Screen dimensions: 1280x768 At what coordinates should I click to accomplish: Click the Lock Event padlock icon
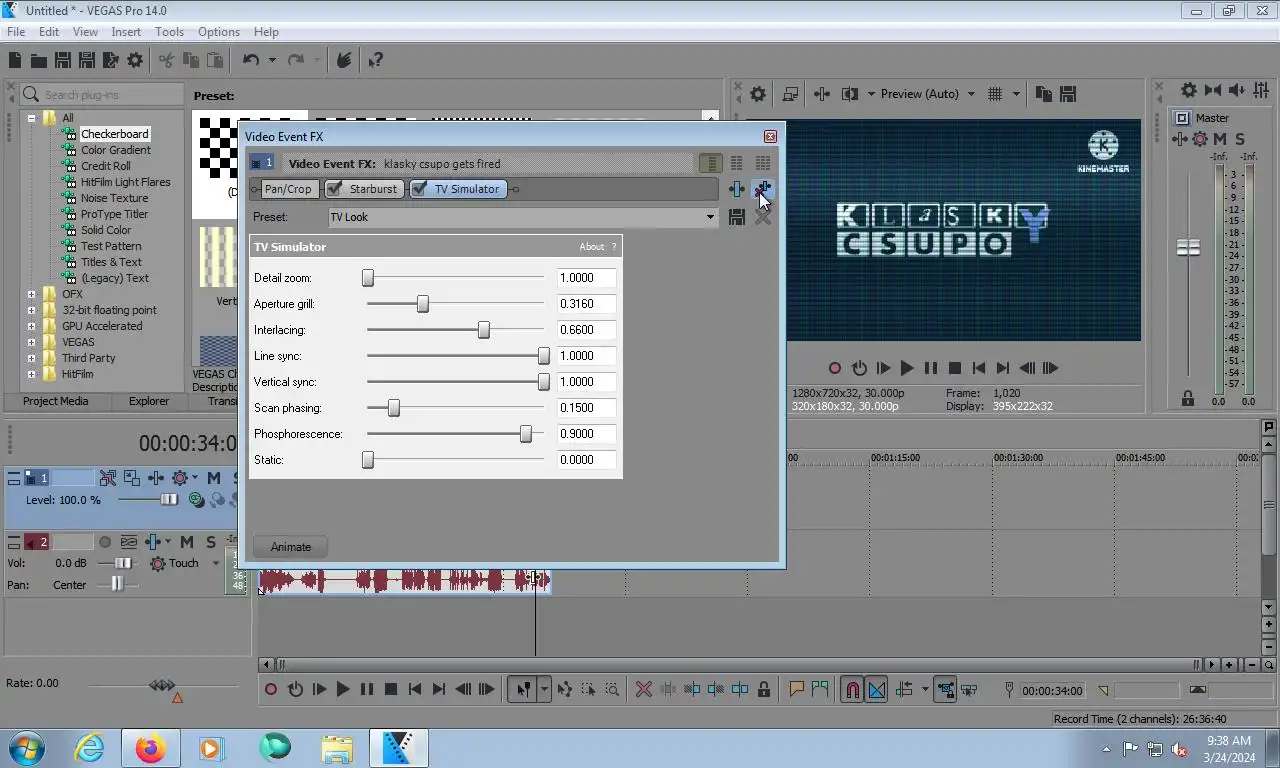[x=764, y=689]
